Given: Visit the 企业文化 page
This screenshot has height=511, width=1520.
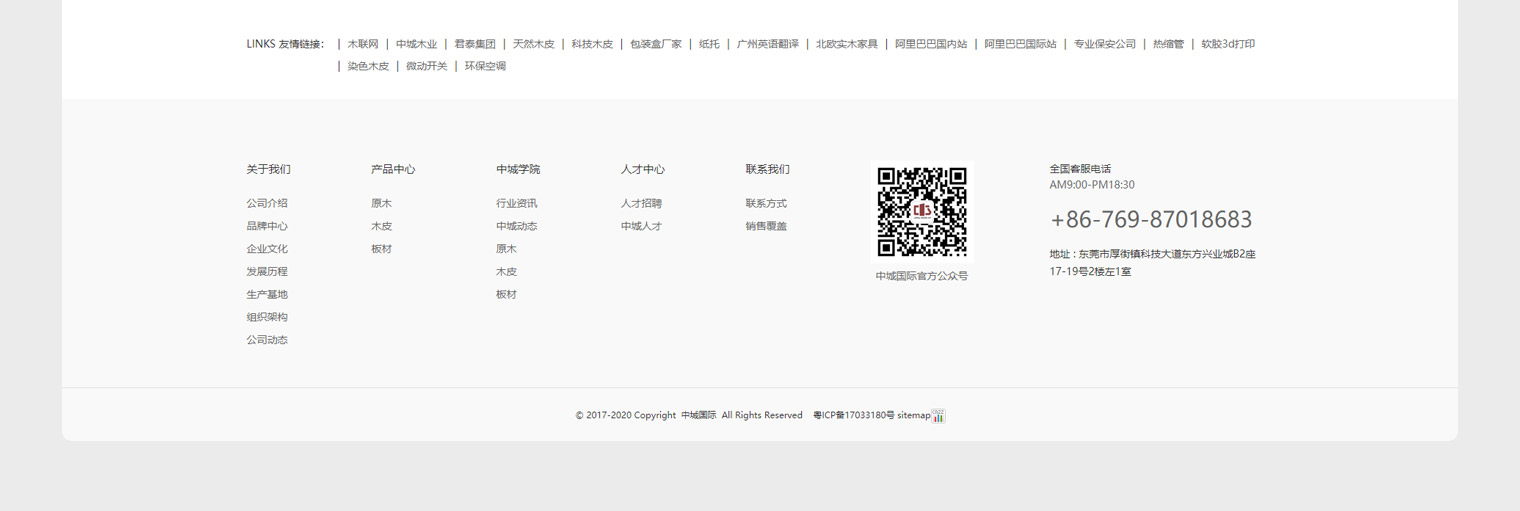Looking at the screenshot, I should [267, 249].
